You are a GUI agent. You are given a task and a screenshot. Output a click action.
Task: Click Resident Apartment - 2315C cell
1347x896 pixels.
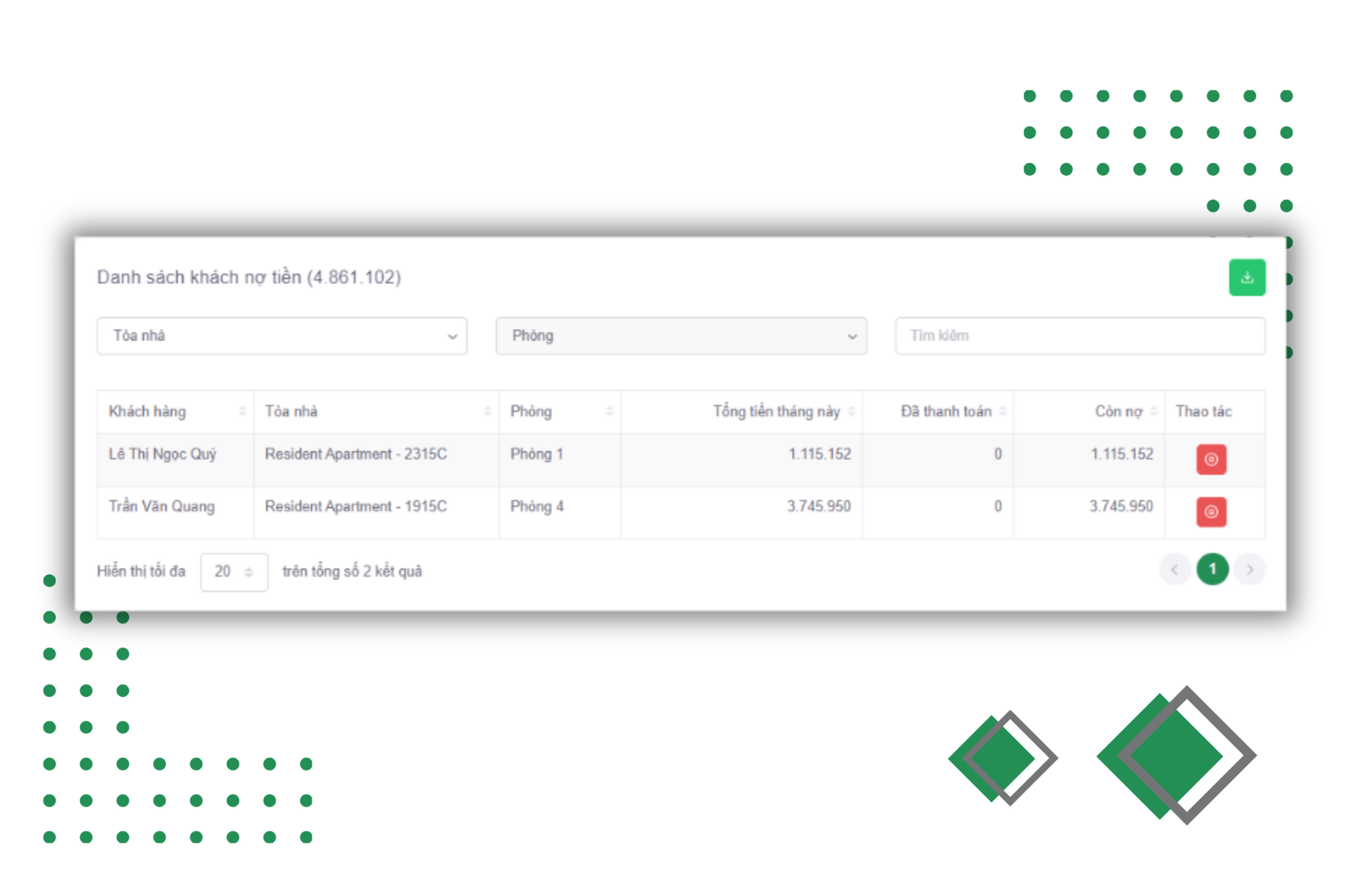(355, 454)
